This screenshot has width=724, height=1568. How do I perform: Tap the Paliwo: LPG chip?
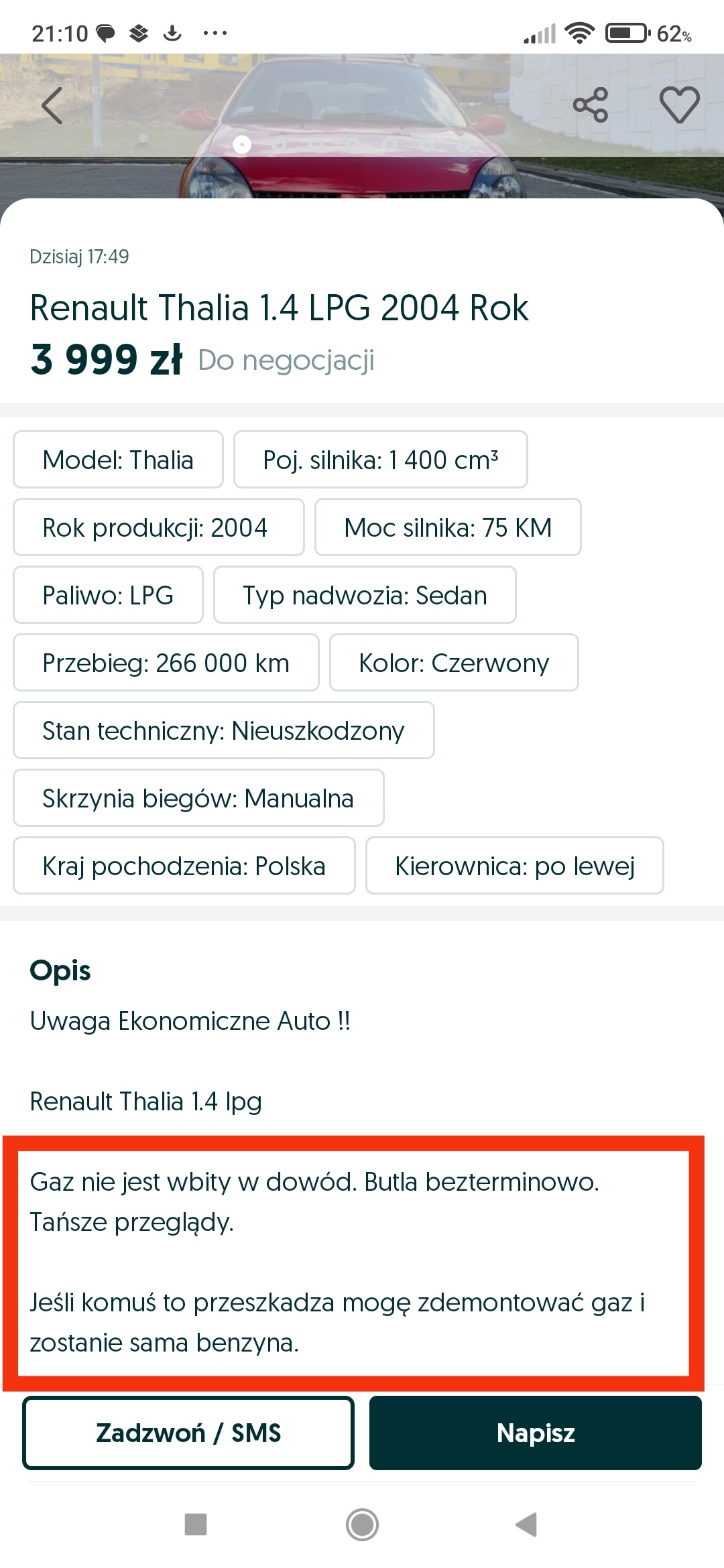pyautogui.click(x=108, y=595)
